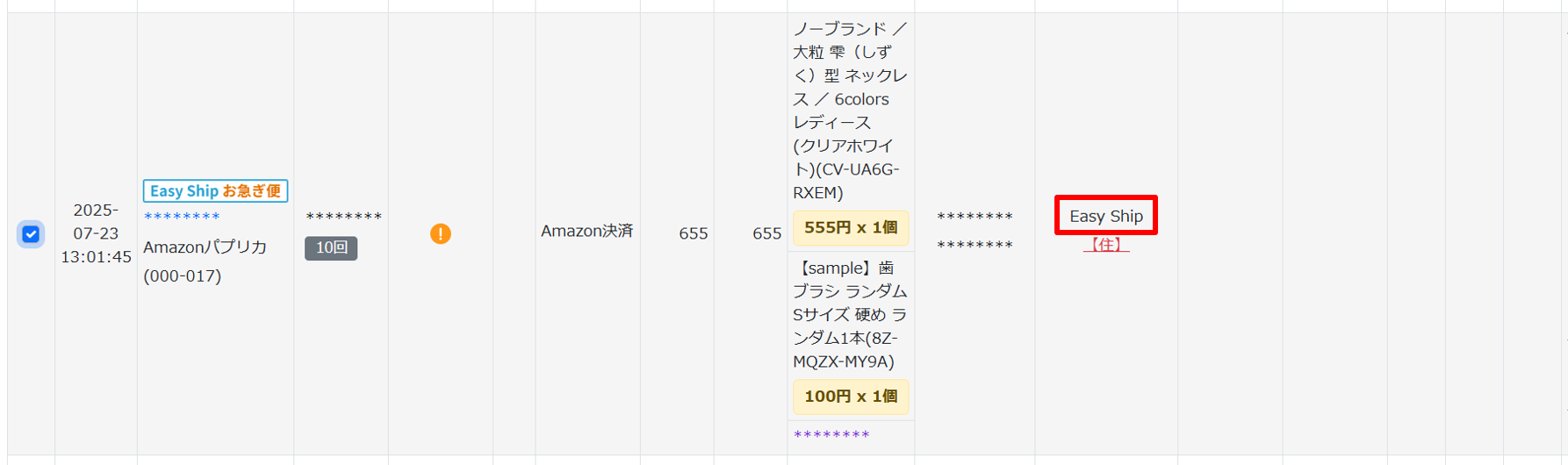Click the upper masked recipient asterisks
Viewport: 1568px width, 465px height.
[x=975, y=217]
